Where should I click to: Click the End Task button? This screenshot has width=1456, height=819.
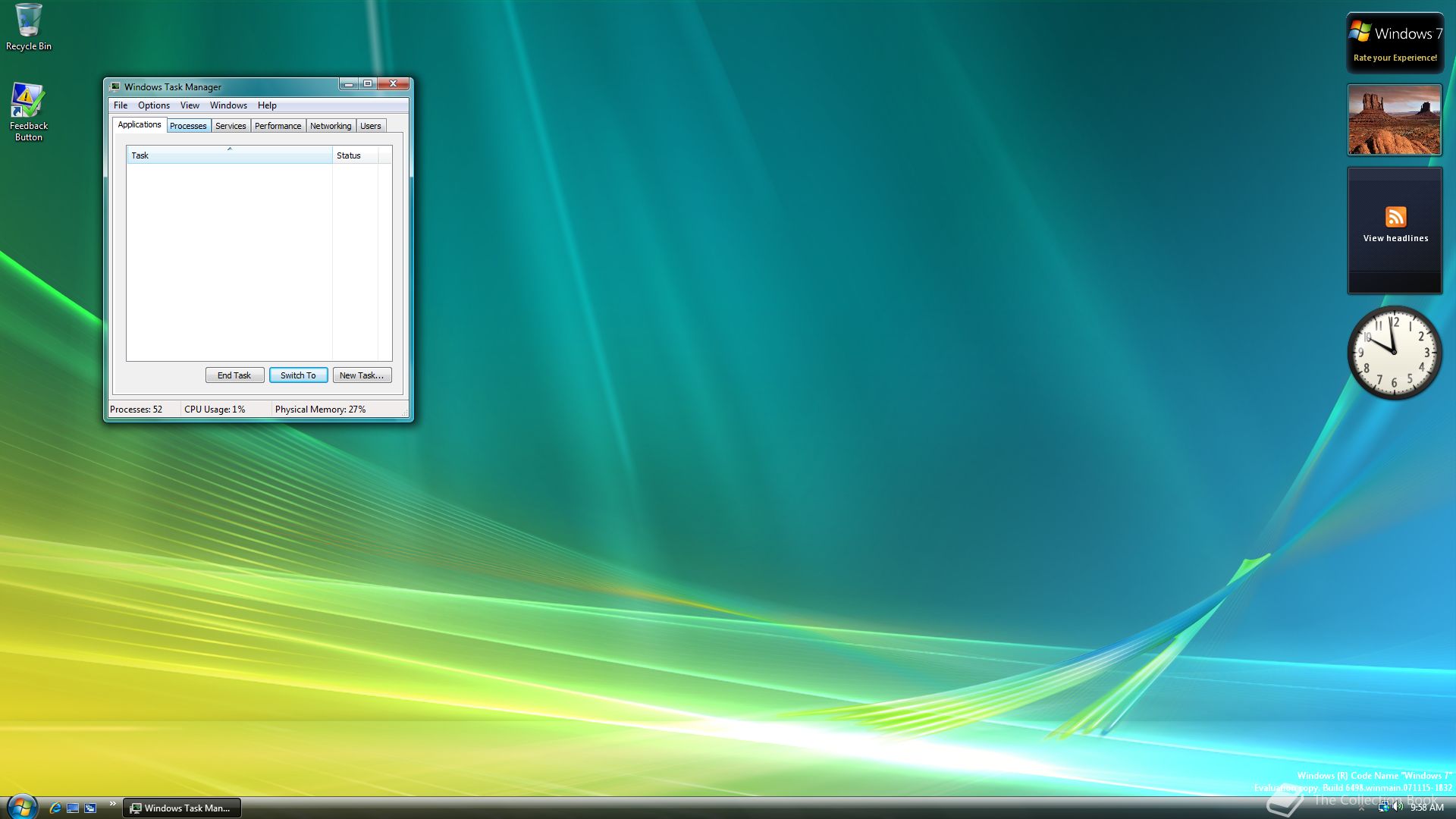[x=234, y=375]
